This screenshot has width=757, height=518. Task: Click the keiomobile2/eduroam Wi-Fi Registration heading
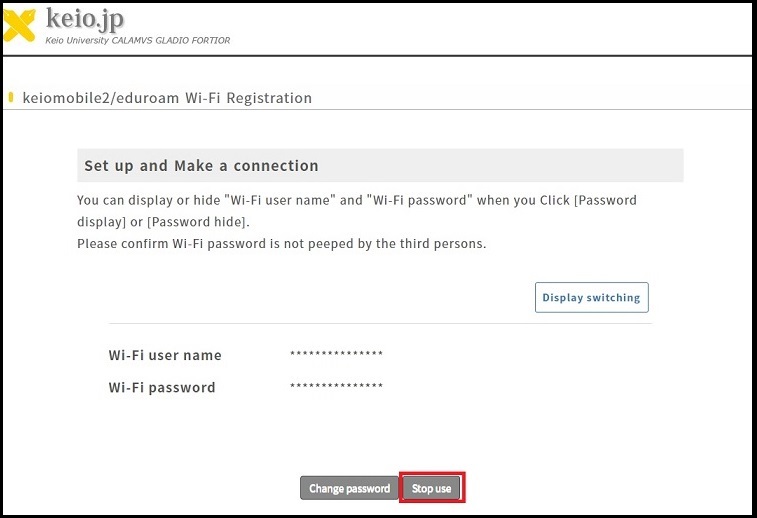click(x=166, y=98)
